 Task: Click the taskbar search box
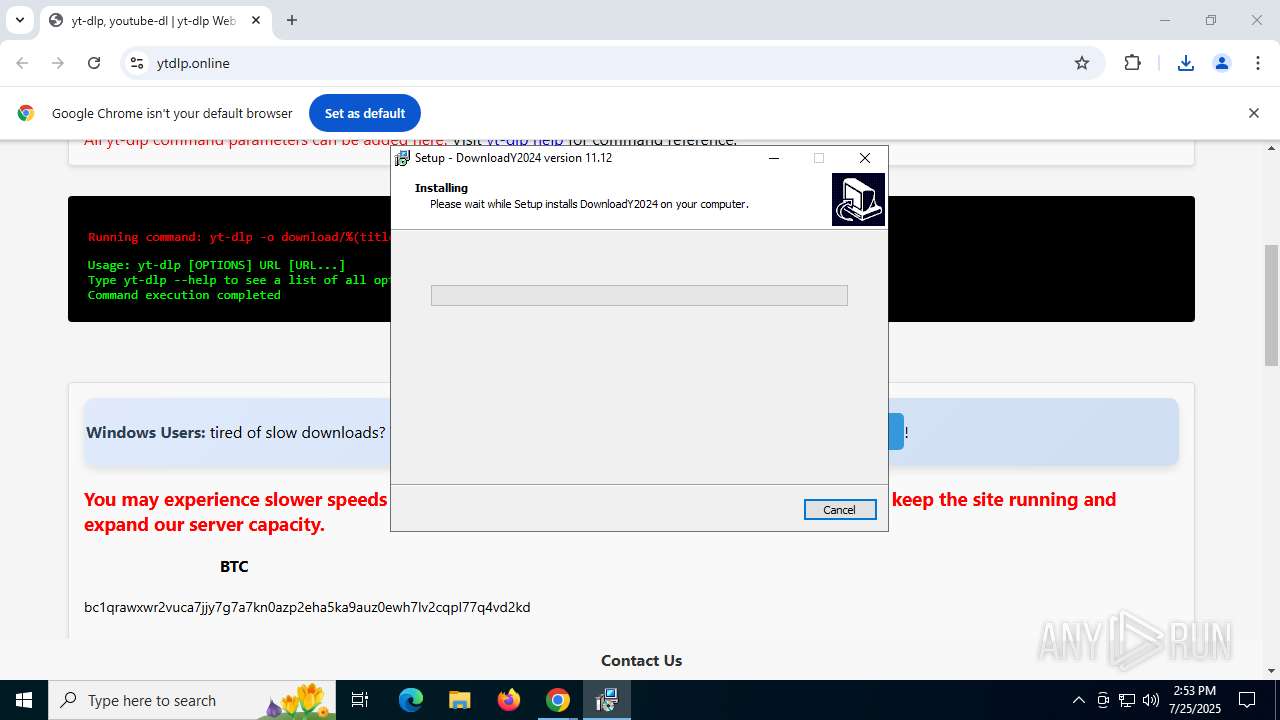tap(194, 700)
